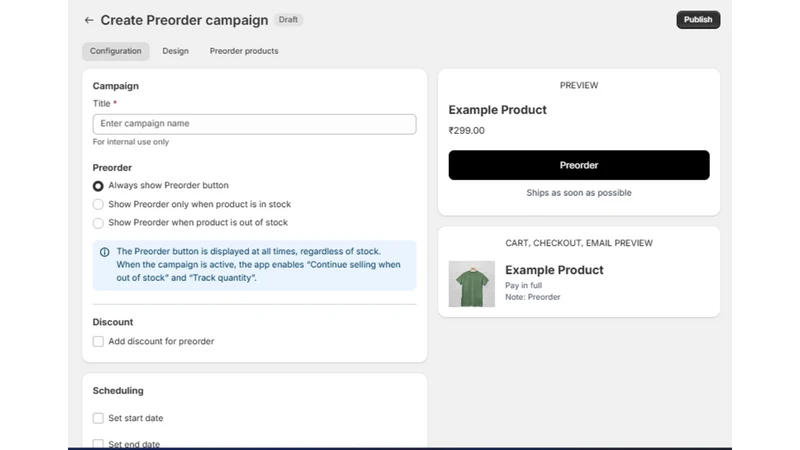Switch to the Configuration tab

tap(116, 51)
